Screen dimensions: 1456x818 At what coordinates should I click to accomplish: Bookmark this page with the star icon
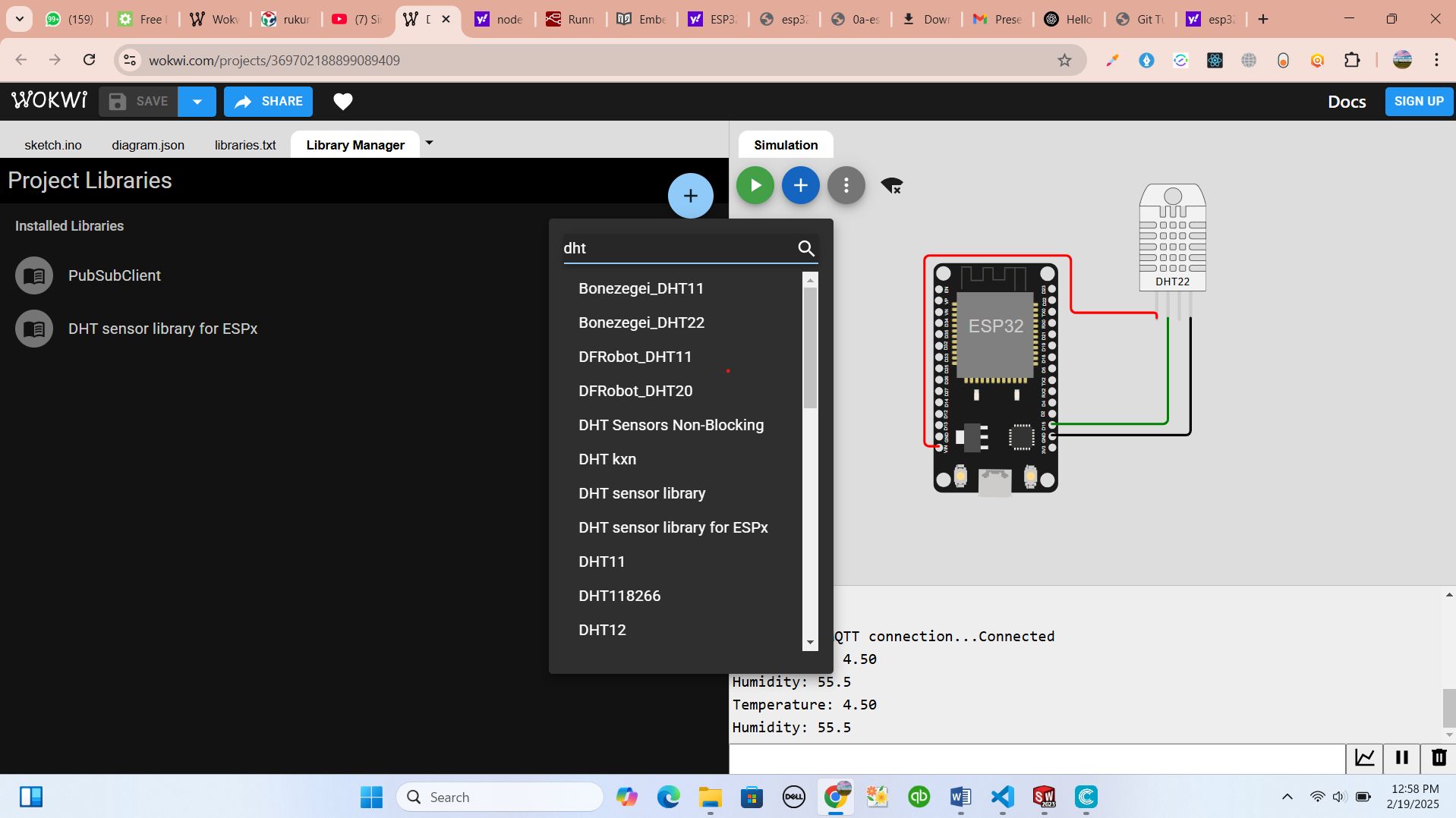pos(1064,60)
